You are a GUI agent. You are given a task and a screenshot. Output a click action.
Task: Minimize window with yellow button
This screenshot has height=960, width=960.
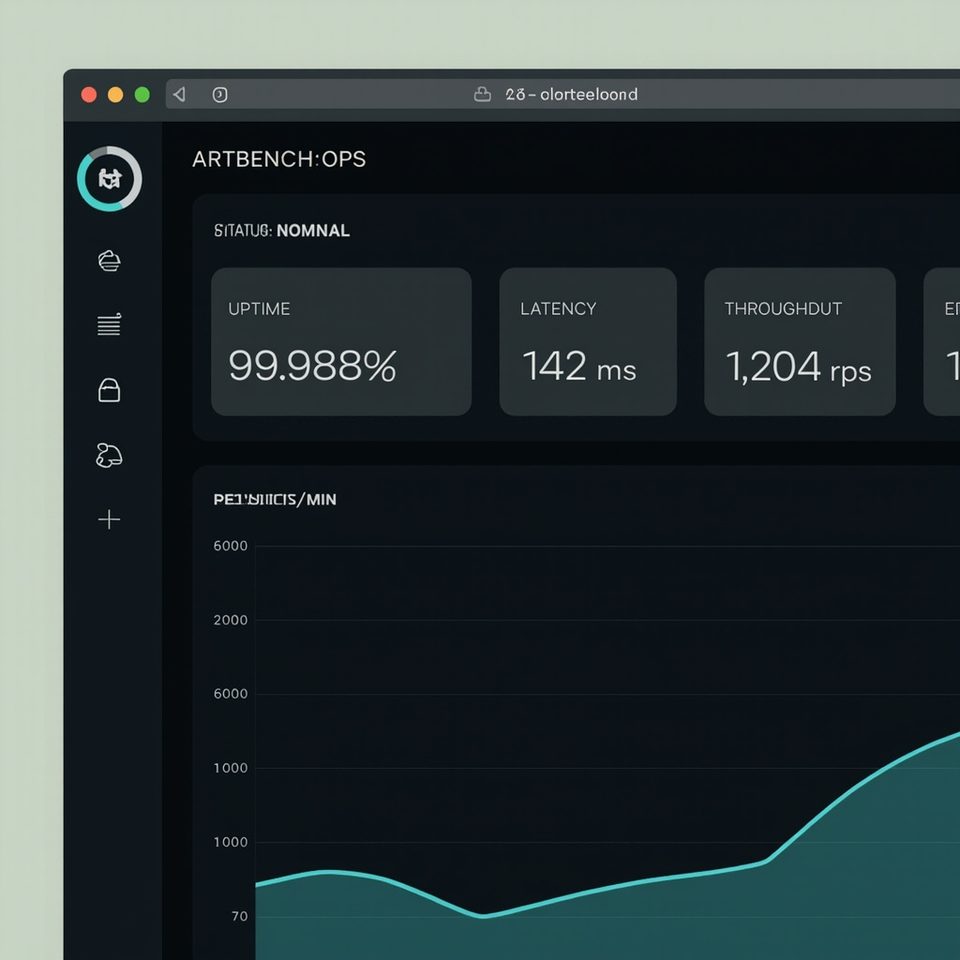tap(116, 94)
